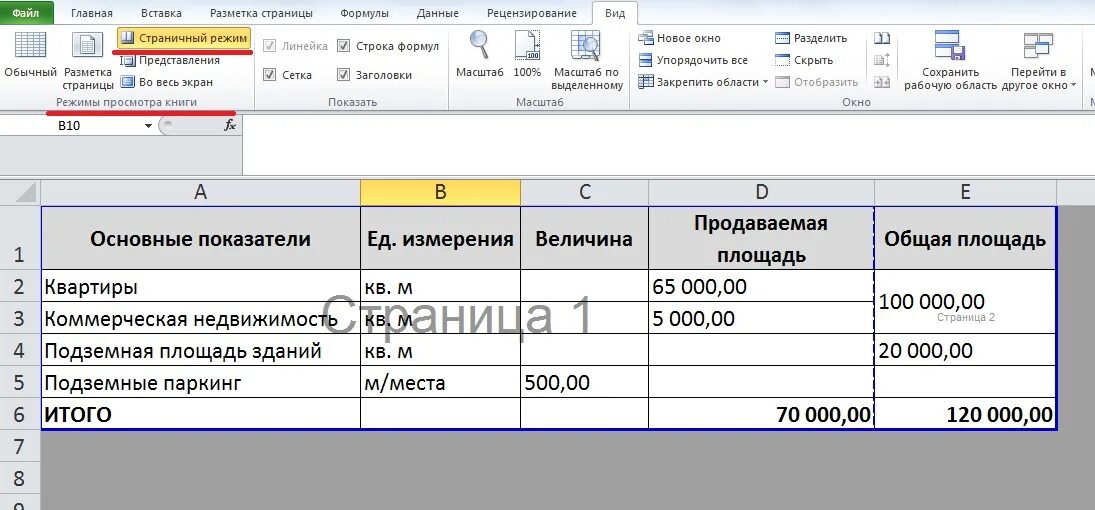1095x510 pixels.
Task: Select row 1 header
Action: (20, 238)
